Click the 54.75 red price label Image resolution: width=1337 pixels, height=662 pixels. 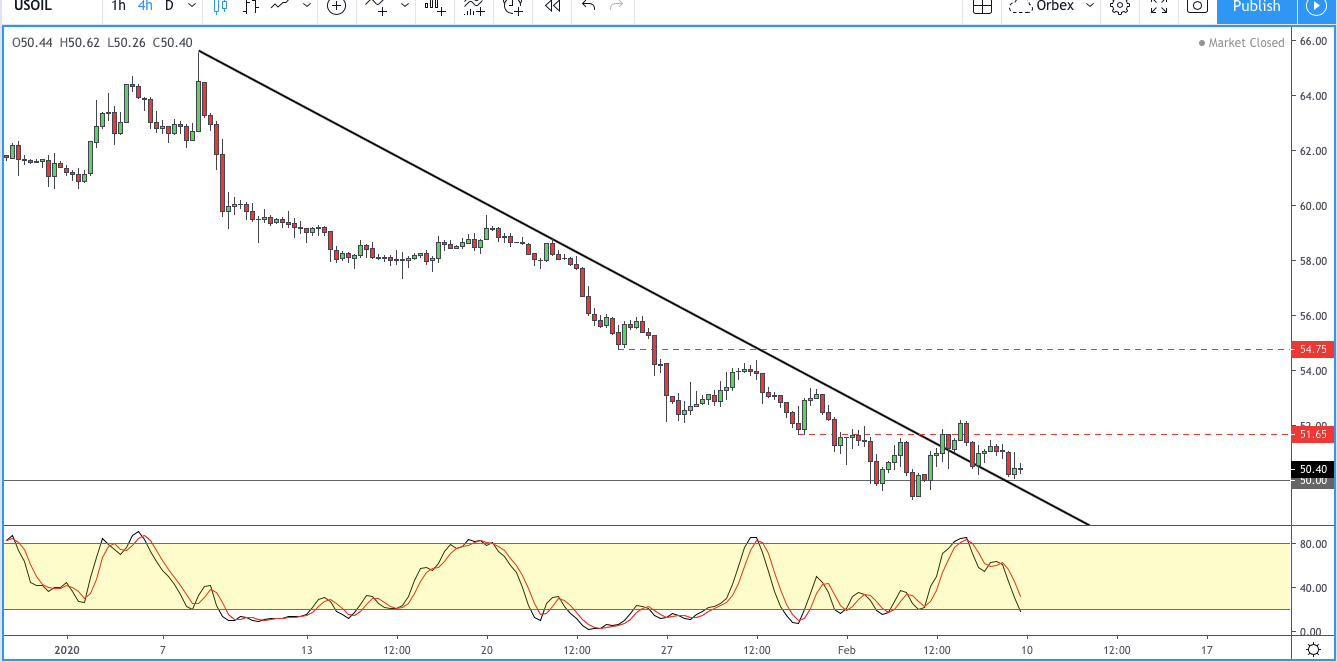click(1314, 349)
